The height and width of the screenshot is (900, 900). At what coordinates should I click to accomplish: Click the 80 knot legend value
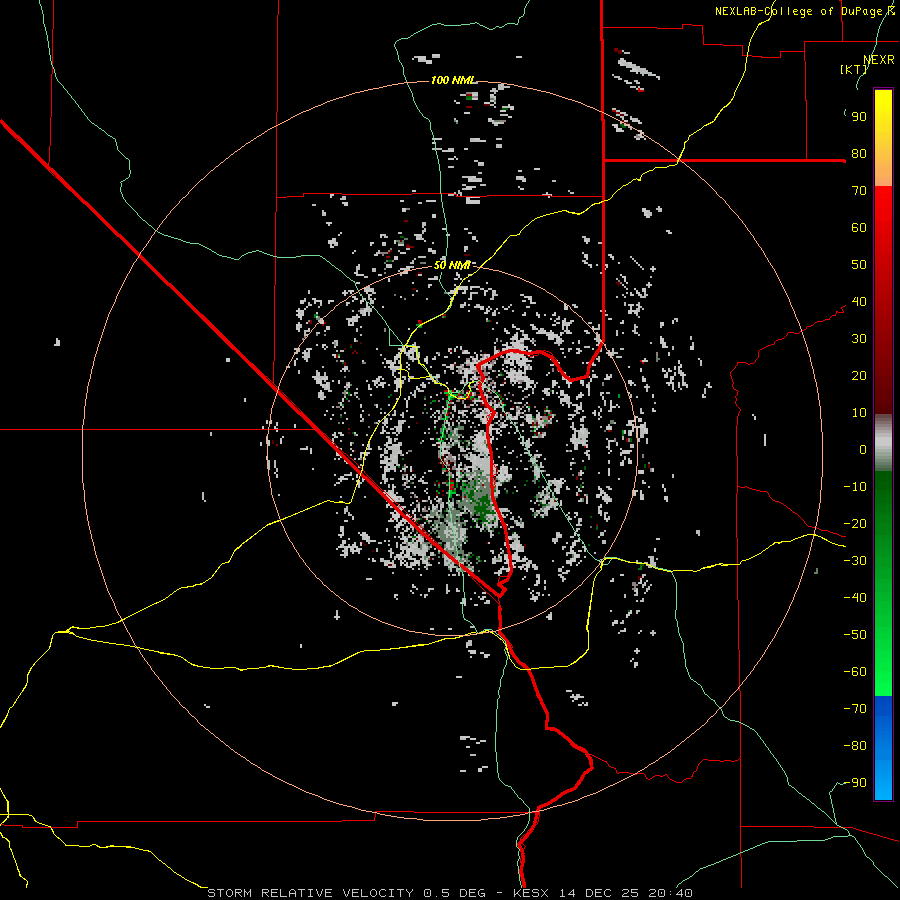(x=859, y=154)
